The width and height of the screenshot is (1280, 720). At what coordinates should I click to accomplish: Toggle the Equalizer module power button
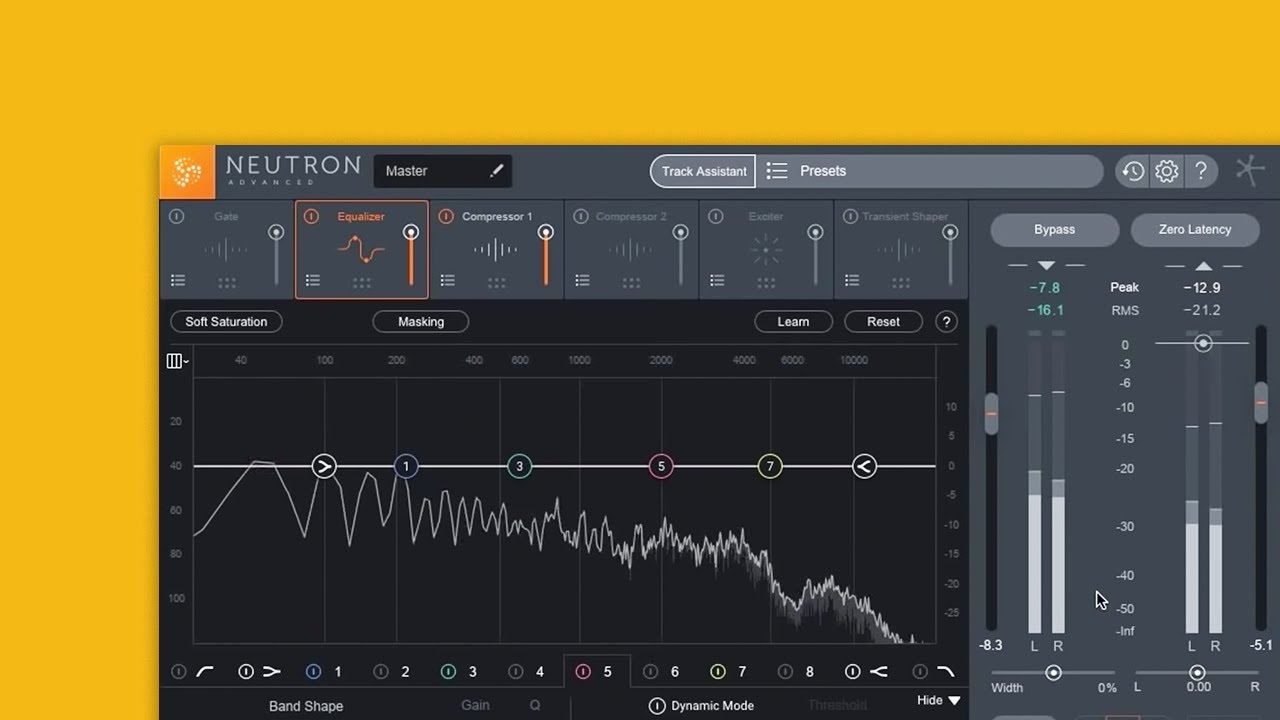pos(312,216)
